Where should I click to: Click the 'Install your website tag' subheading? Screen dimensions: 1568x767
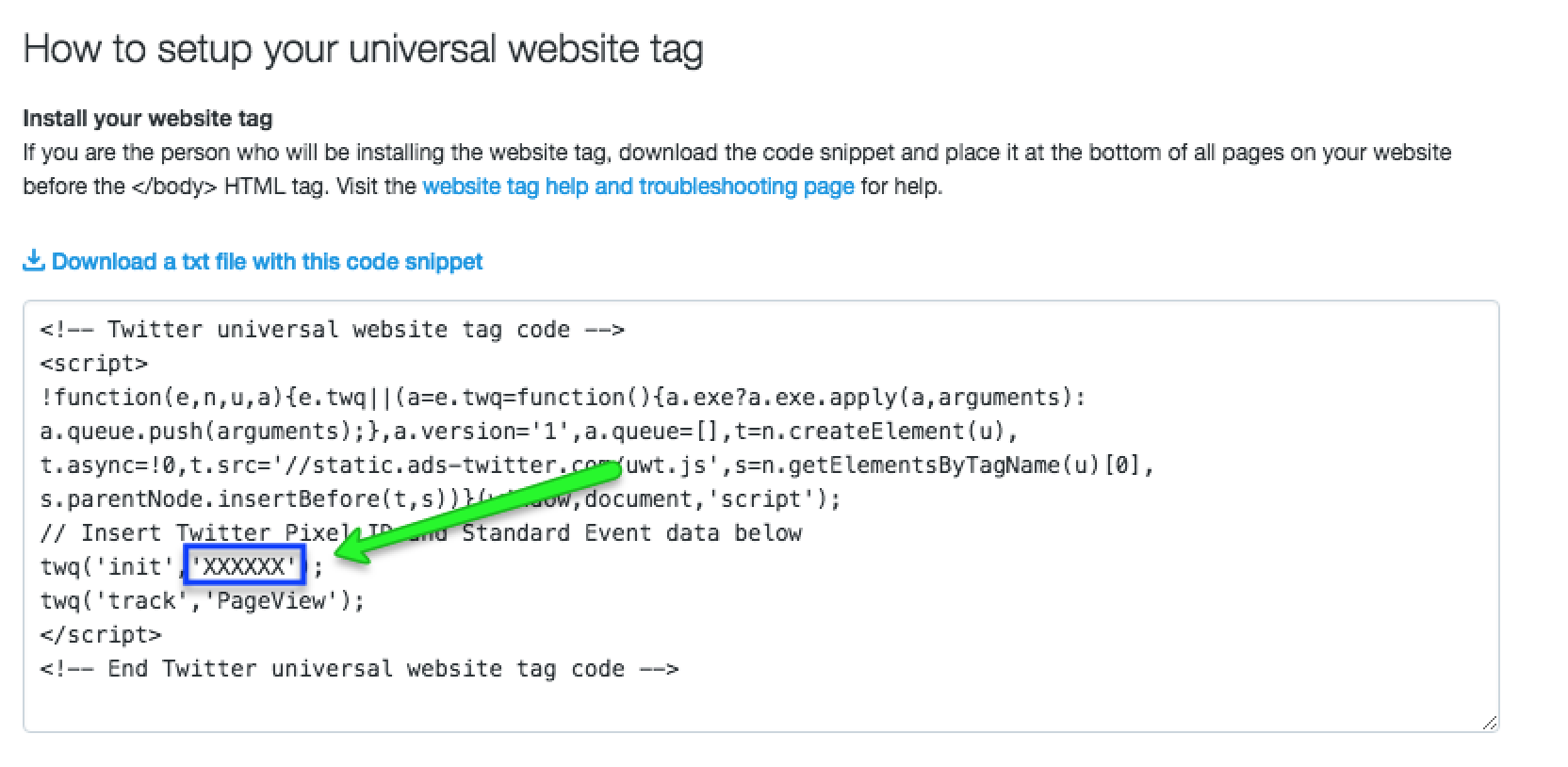[x=147, y=119]
